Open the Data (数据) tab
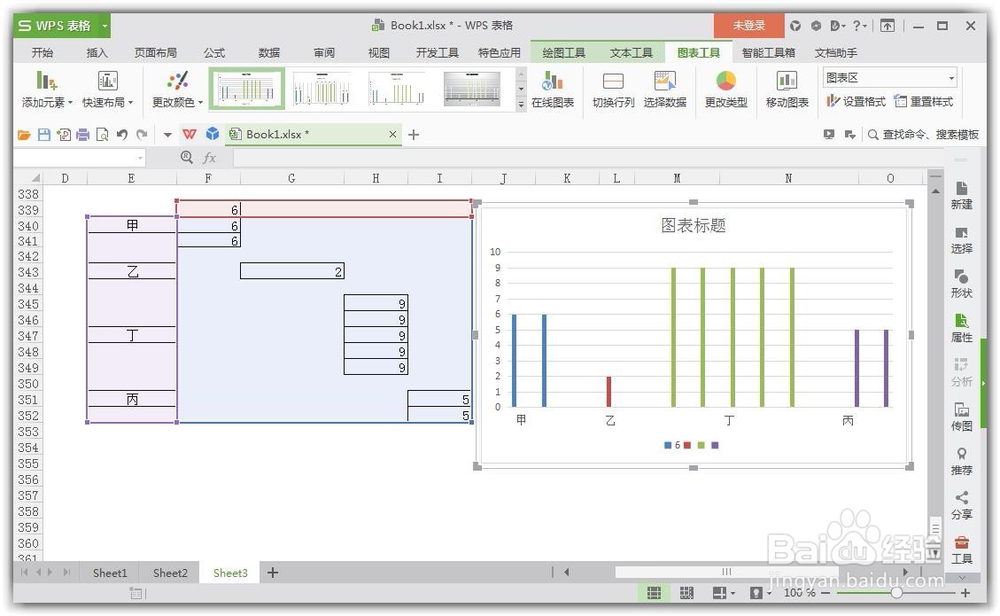This screenshot has height=616, width=1000. click(x=269, y=53)
